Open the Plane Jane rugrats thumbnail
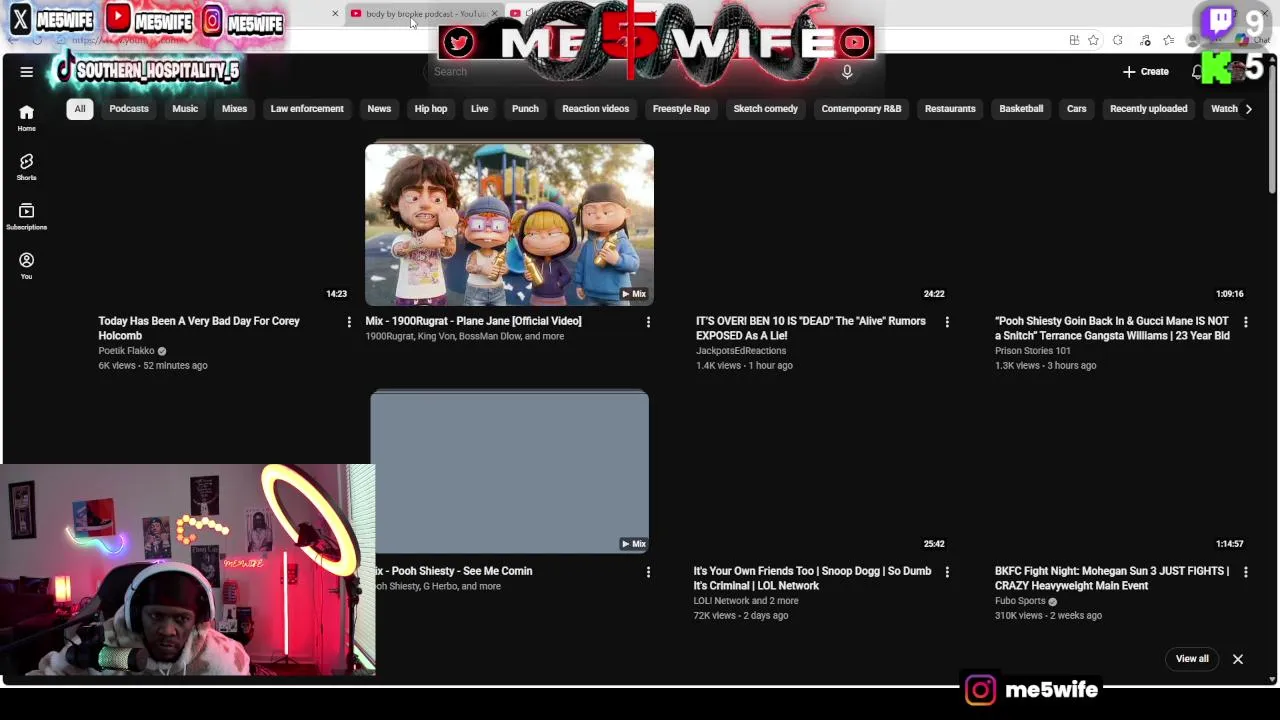This screenshot has height=720, width=1280. (509, 224)
